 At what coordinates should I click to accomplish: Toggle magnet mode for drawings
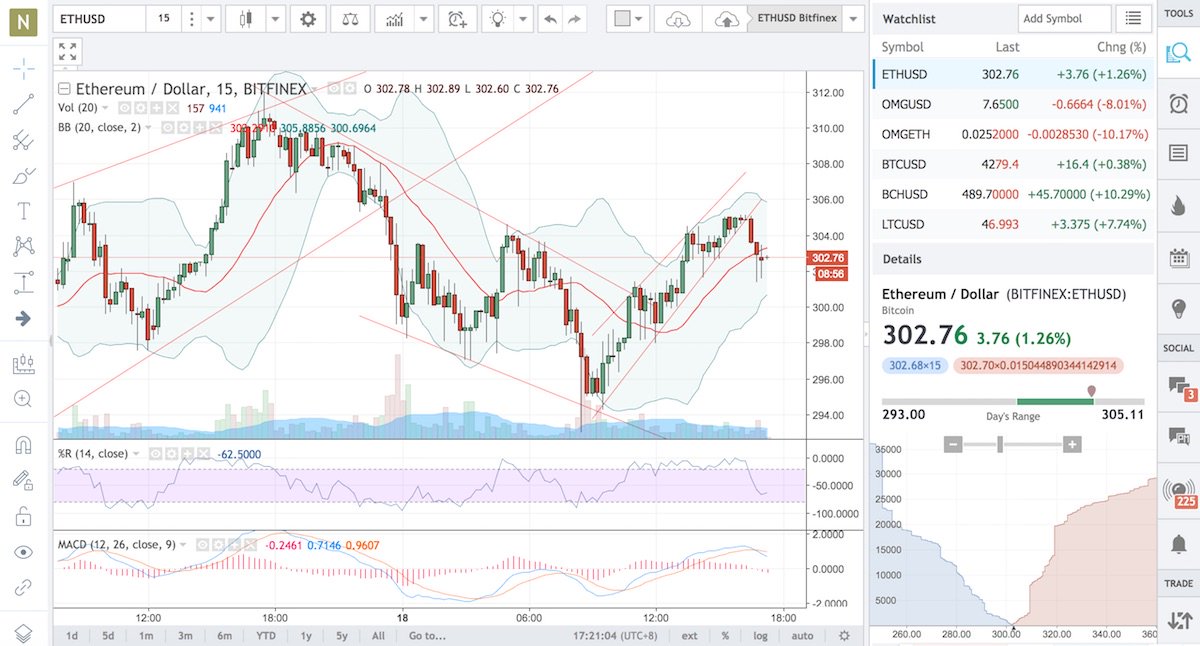24,445
